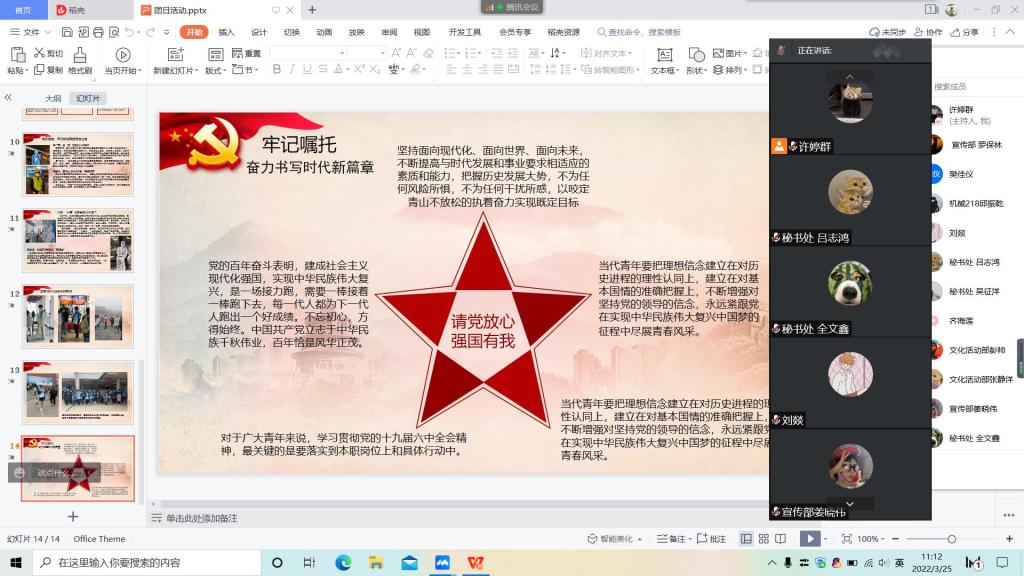Click the Cut (剪切) scissors icon
The width and height of the screenshot is (1024, 576).
point(40,53)
